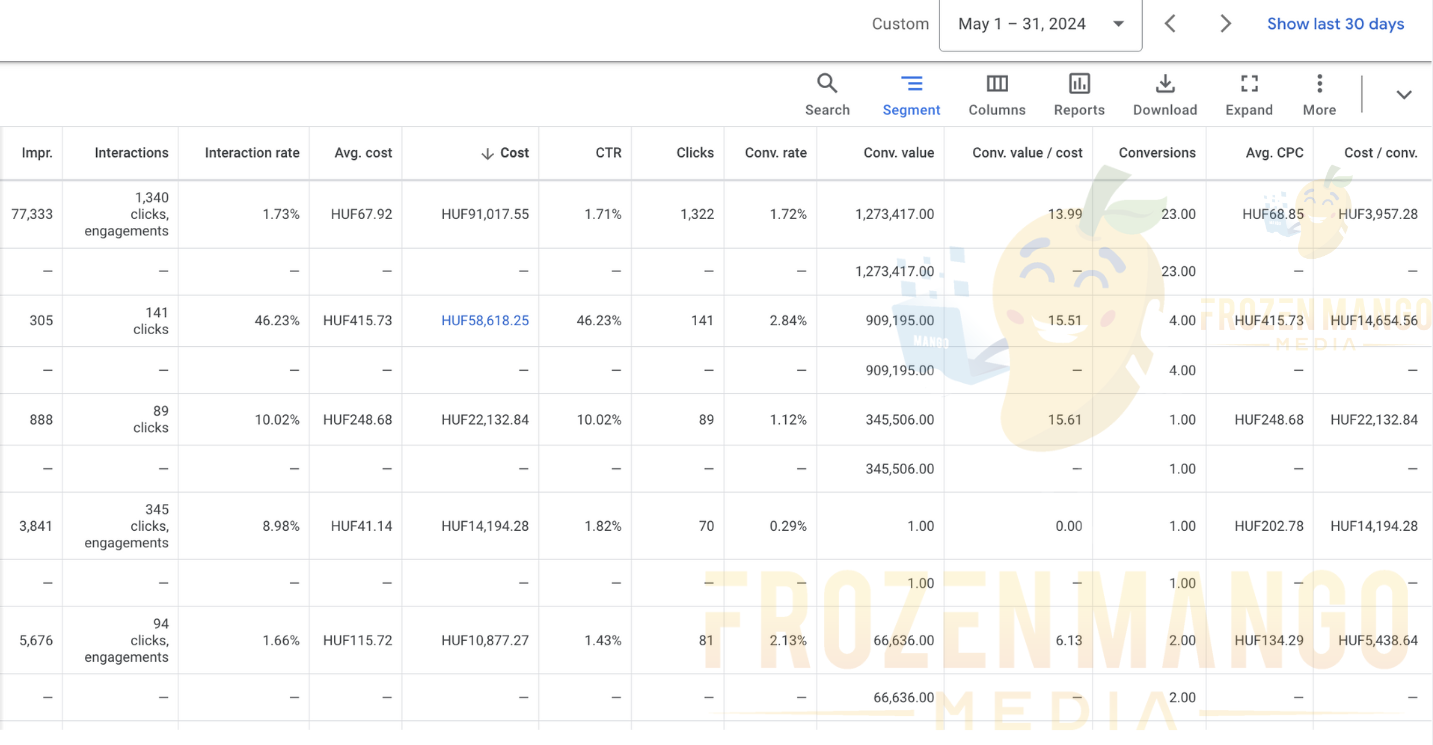Sort by the Conversions column header
The image size is (1433, 745).
coord(1157,153)
